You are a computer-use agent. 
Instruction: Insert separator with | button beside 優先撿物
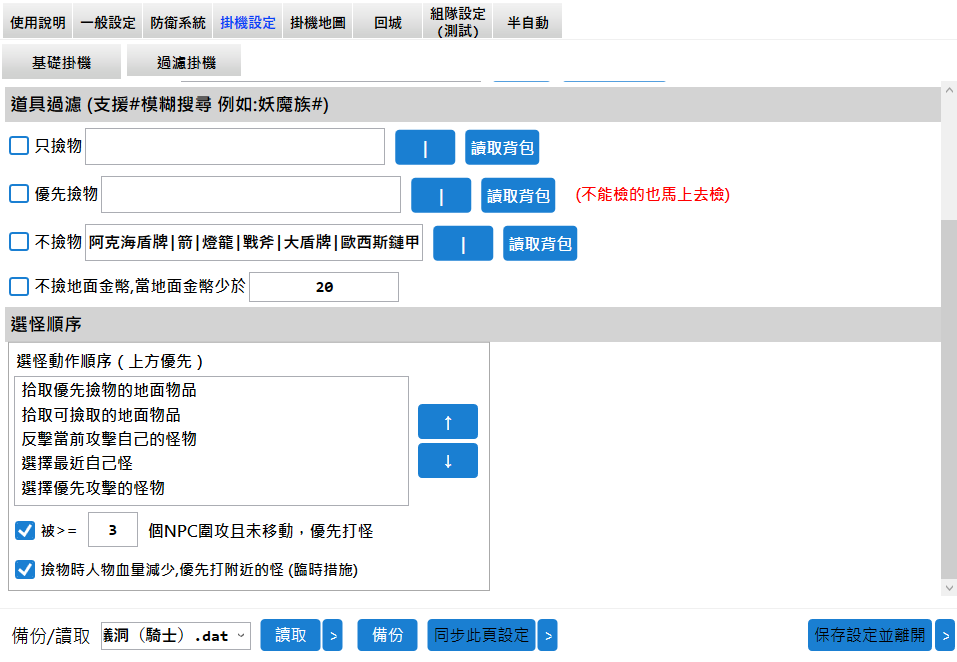click(441, 195)
